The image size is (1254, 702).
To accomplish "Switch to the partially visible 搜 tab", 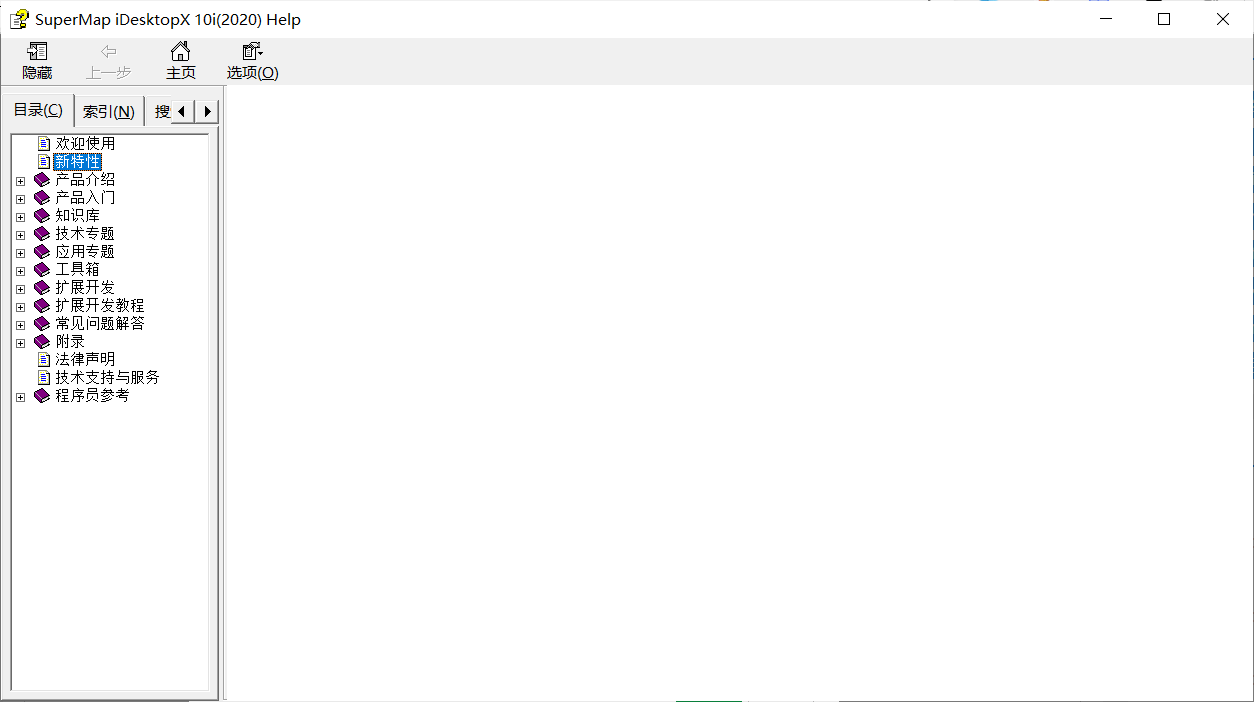I will [x=160, y=111].
